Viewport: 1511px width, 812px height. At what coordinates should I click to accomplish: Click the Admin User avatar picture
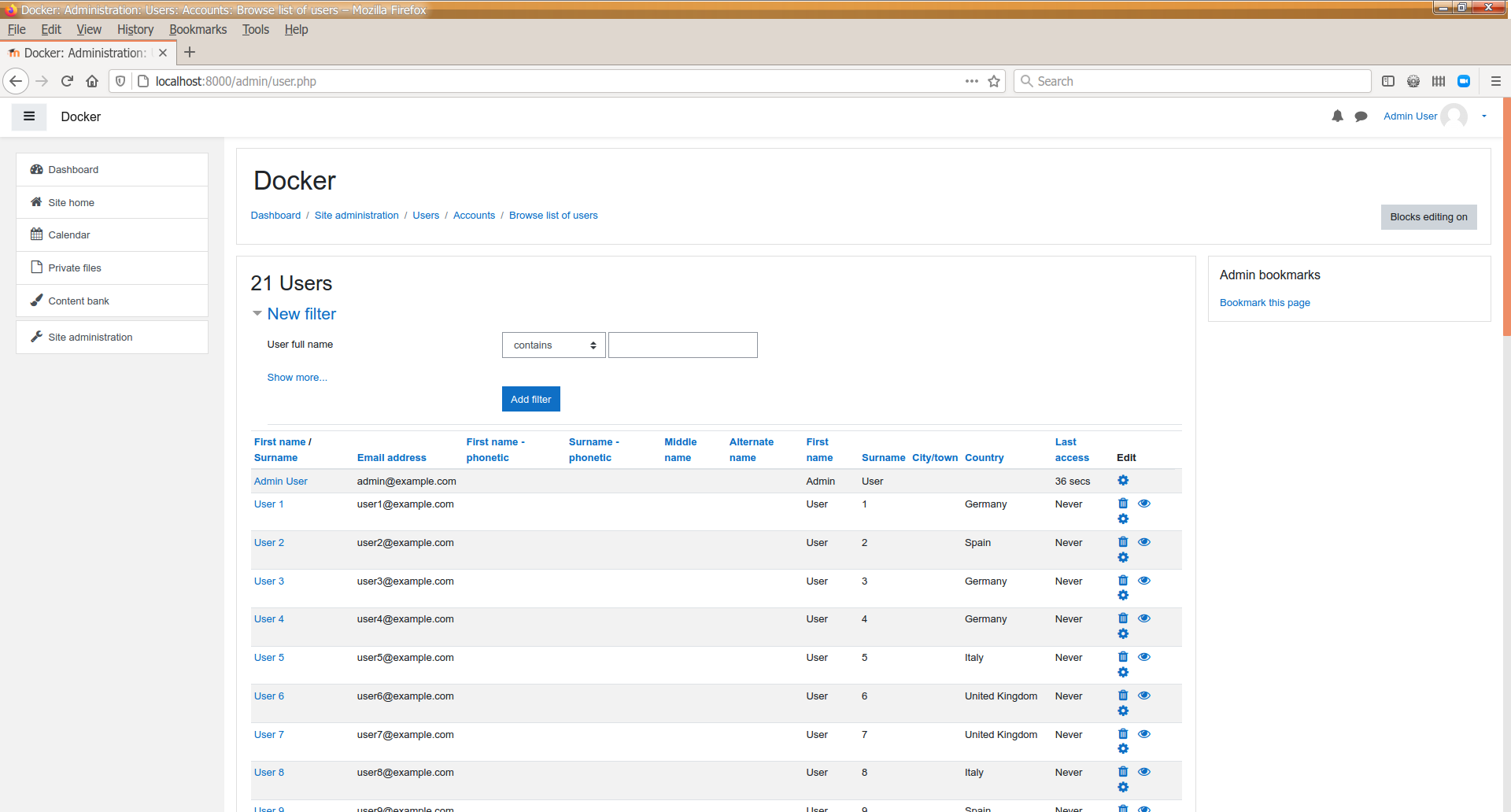click(1454, 116)
